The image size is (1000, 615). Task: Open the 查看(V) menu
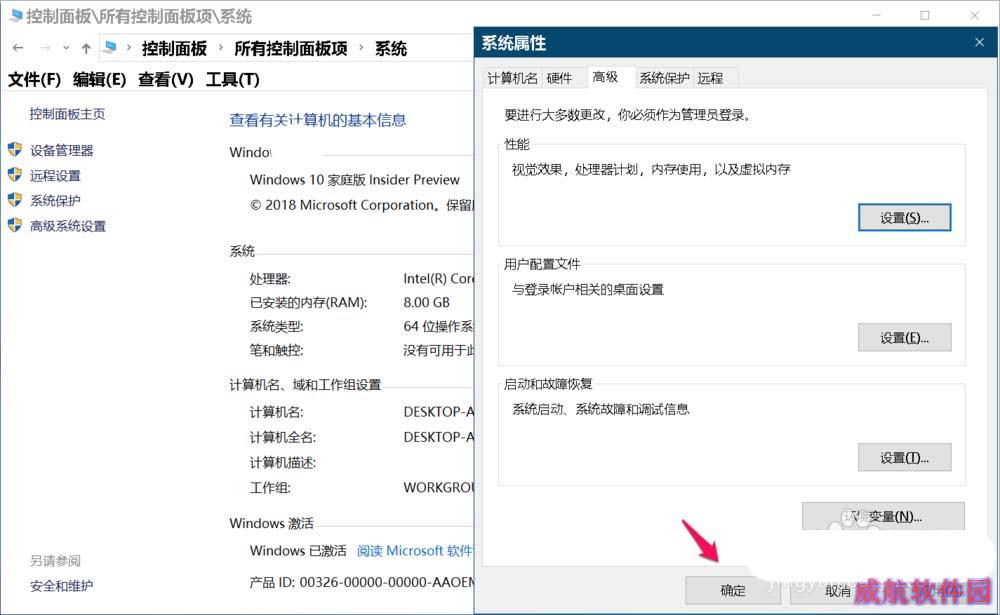165,79
